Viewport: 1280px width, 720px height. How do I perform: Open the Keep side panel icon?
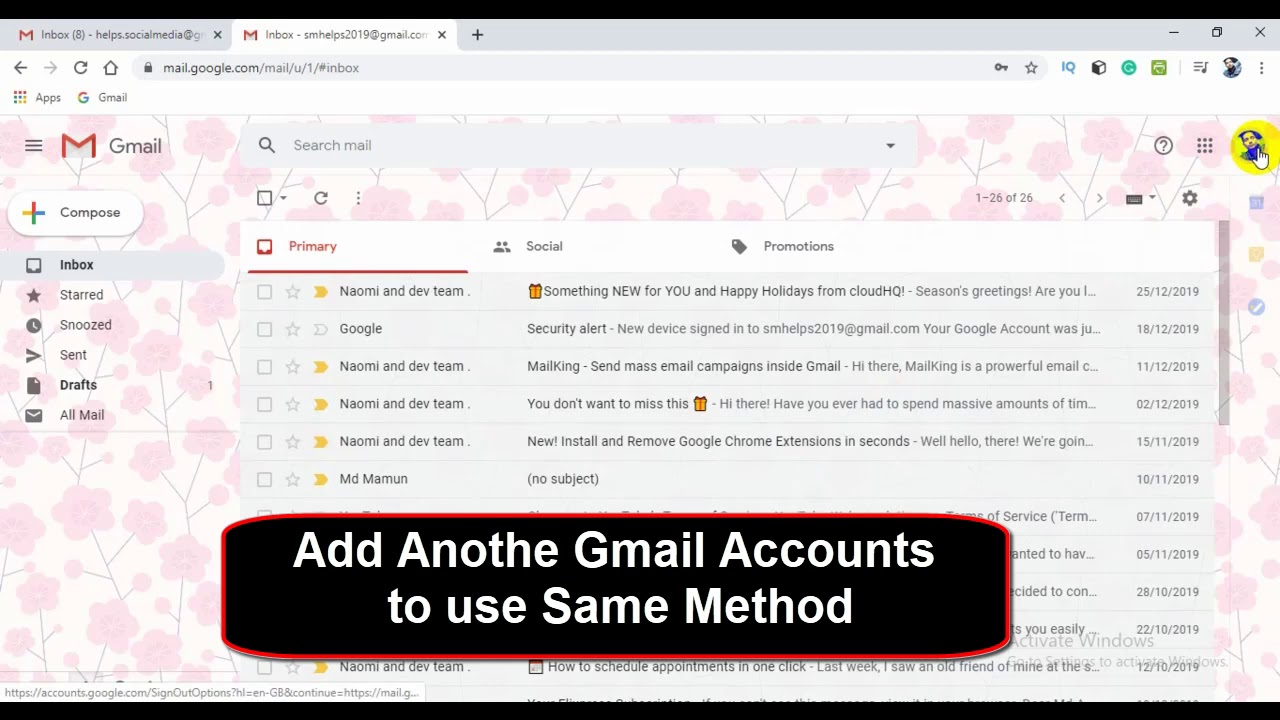(1256, 255)
